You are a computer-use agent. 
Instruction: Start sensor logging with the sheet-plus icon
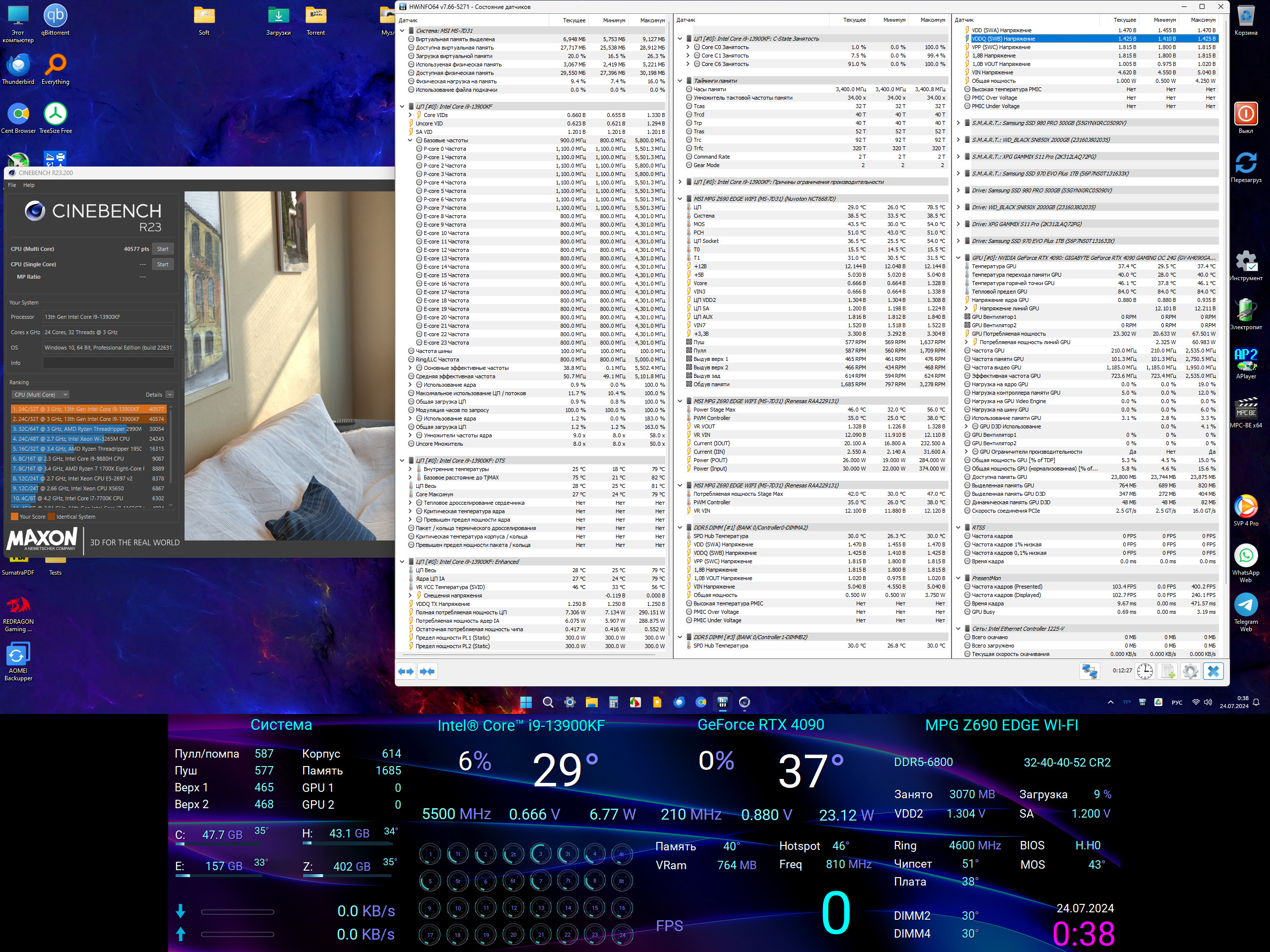[1167, 671]
